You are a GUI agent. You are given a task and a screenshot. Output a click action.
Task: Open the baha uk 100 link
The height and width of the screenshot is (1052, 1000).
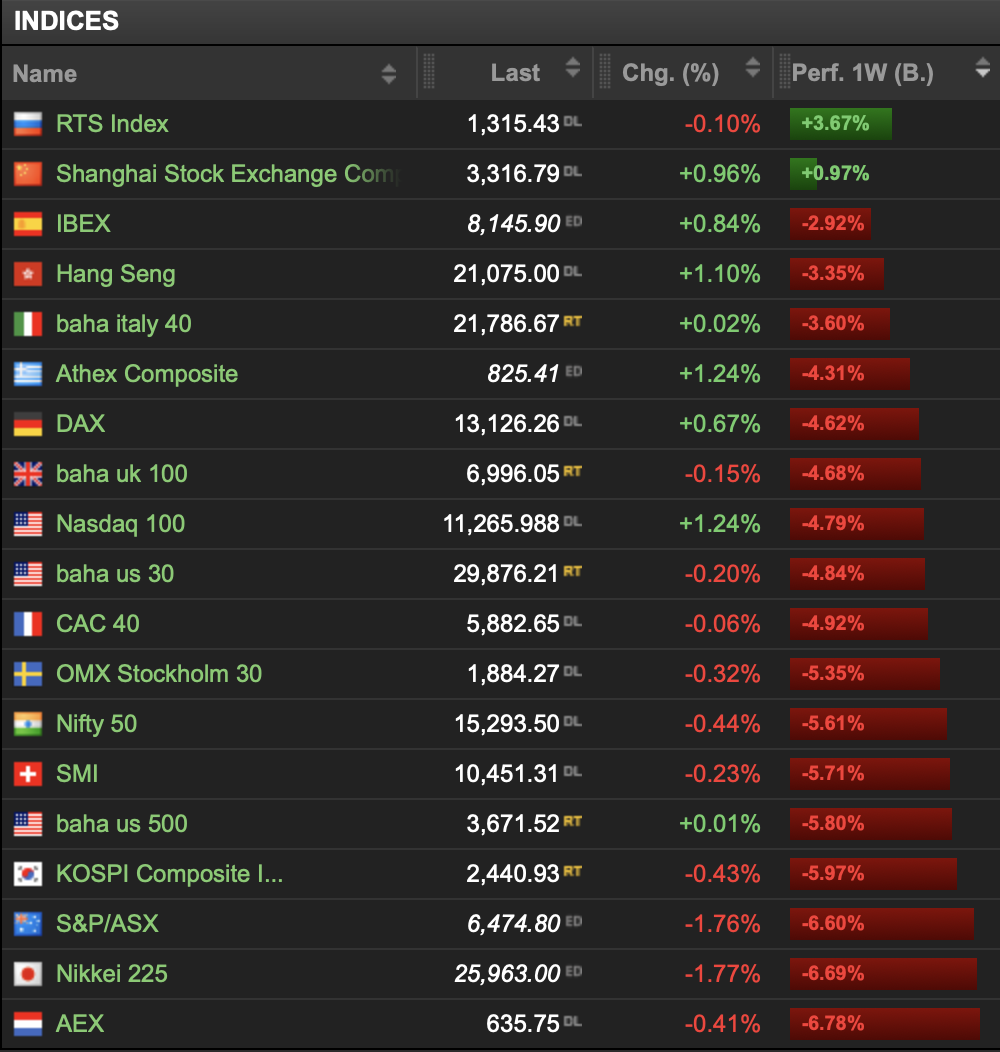(121, 474)
